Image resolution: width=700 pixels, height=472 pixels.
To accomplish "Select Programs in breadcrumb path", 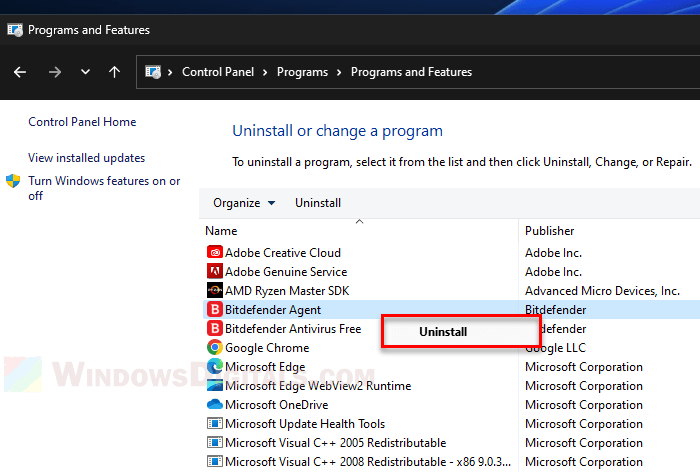I will click(302, 72).
